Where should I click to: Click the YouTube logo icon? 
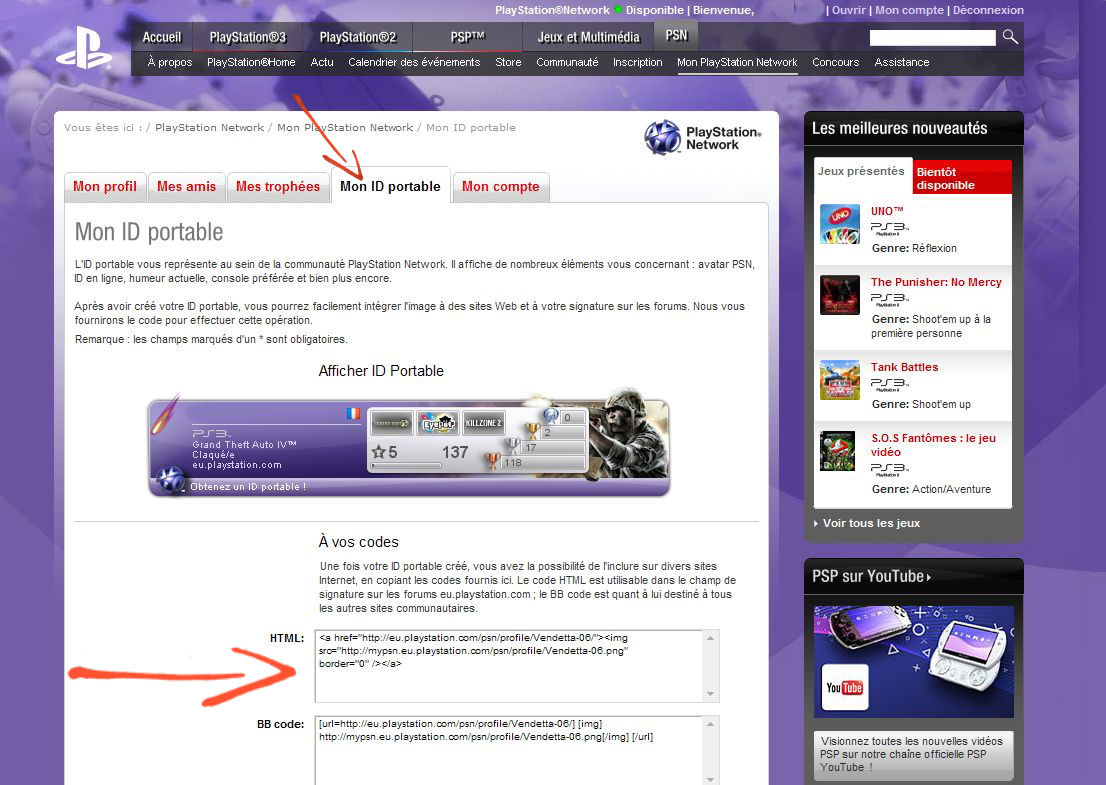tap(844, 688)
